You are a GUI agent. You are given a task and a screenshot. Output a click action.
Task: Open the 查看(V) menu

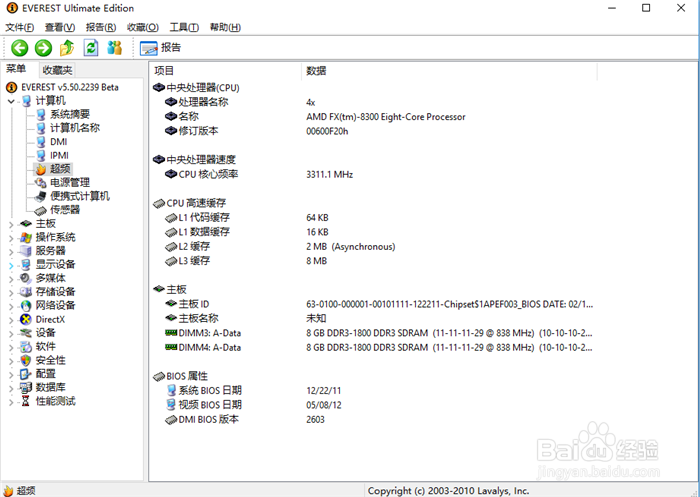coord(60,28)
